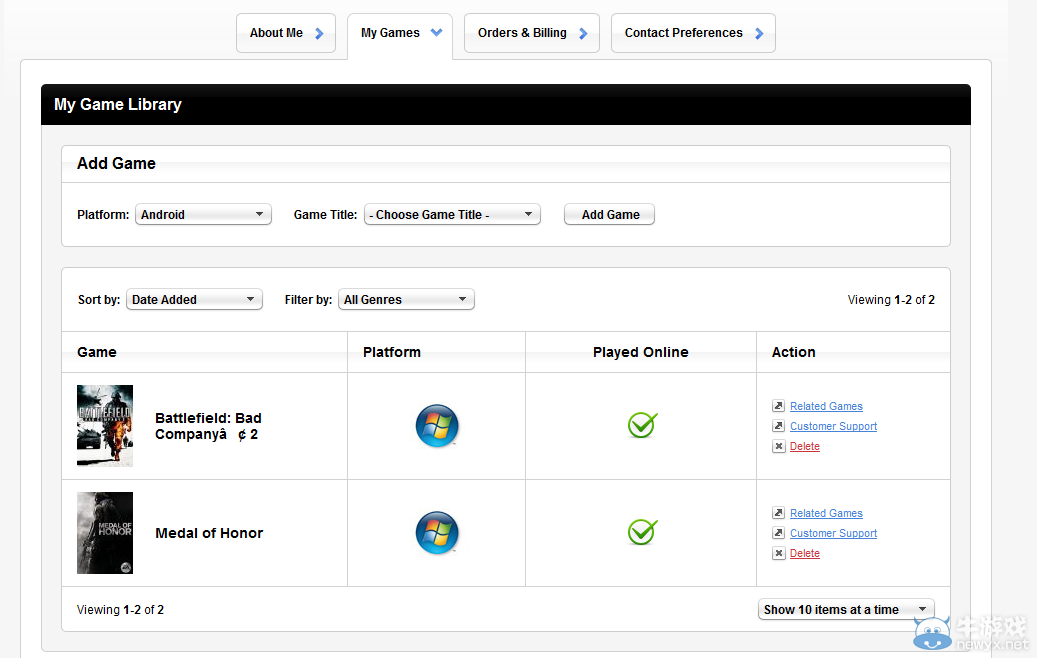Open the Choose Game Title dropdown
The height and width of the screenshot is (658, 1037).
point(452,214)
